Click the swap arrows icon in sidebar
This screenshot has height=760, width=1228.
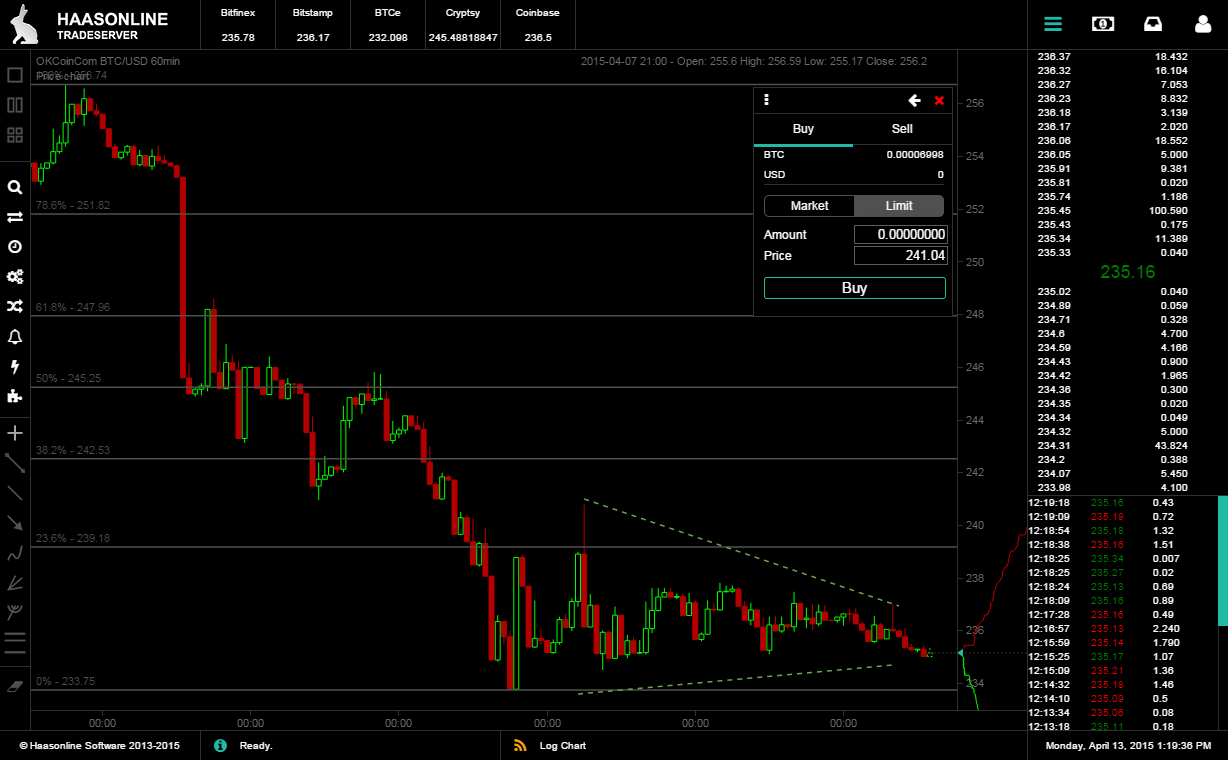pos(15,217)
